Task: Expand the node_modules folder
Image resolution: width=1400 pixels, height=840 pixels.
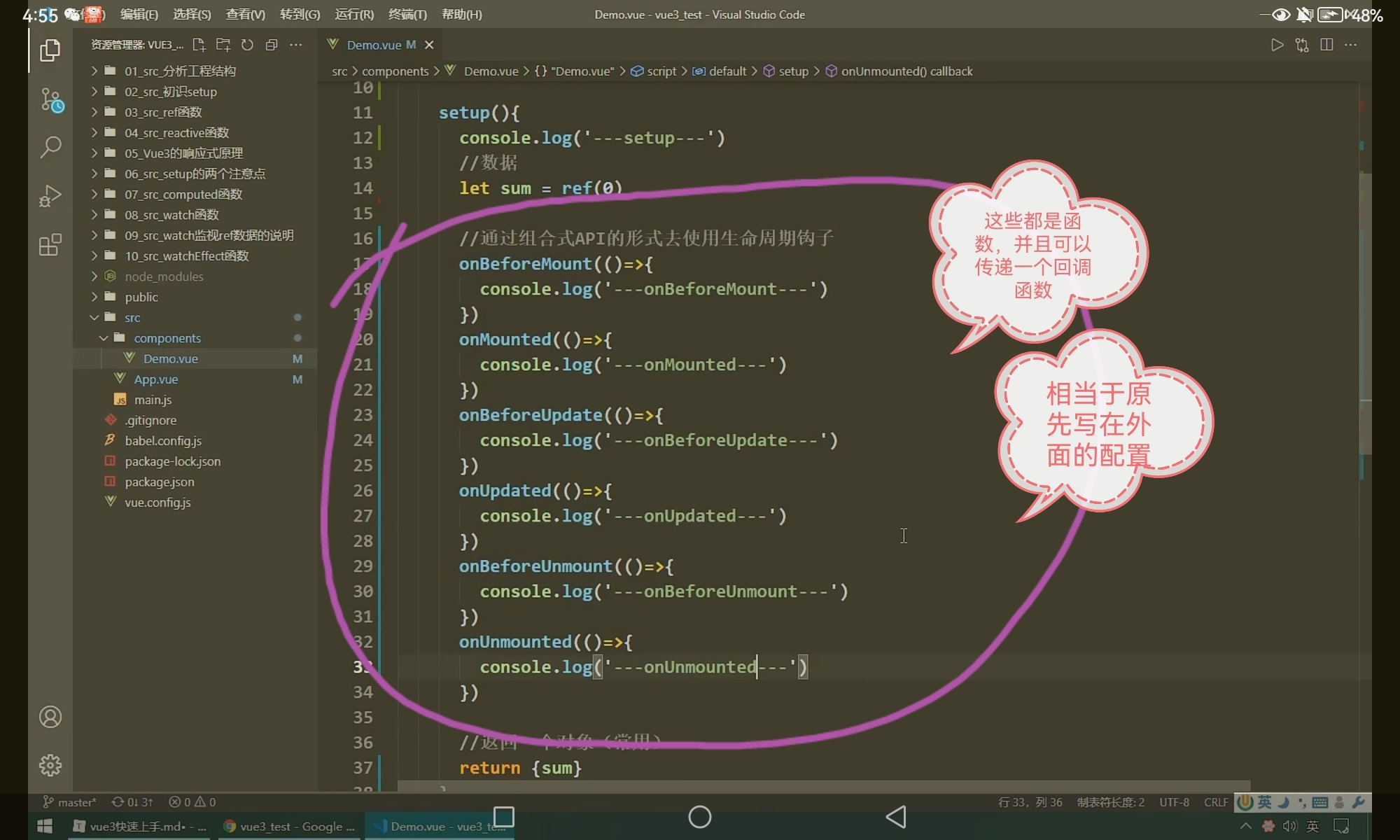Action: (x=164, y=276)
